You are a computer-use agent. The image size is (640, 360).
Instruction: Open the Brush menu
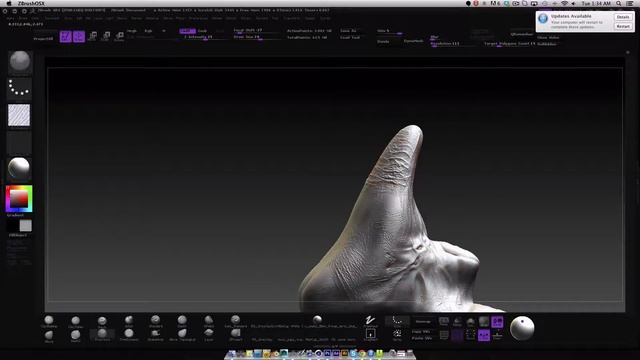22,18
